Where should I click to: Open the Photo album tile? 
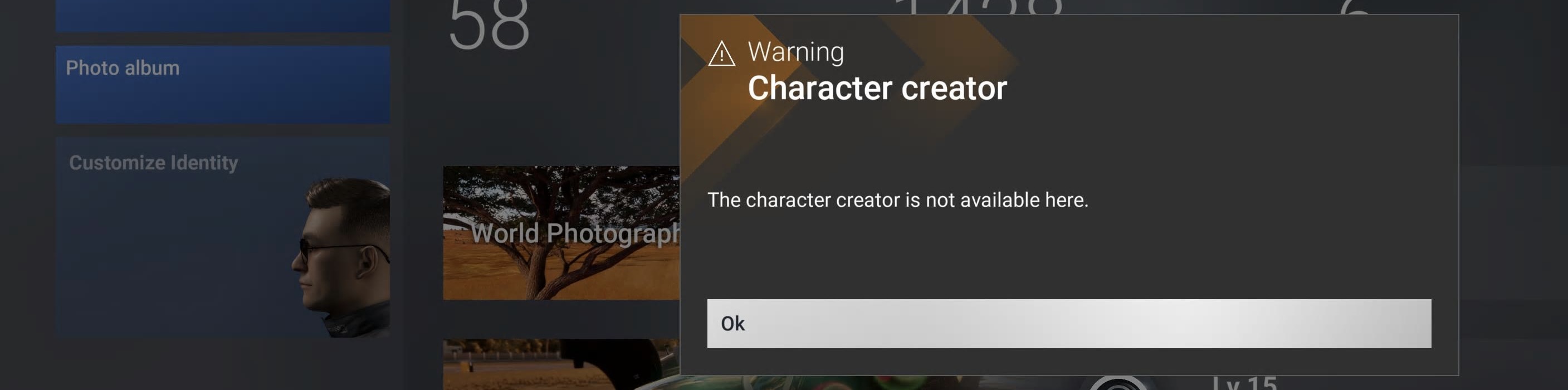tap(223, 85)
